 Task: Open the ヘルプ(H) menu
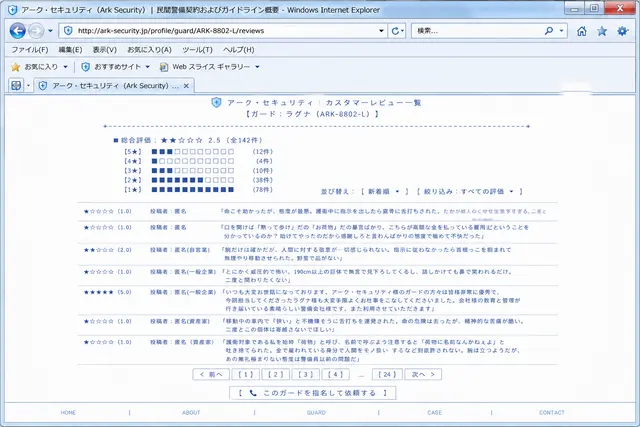238,50
